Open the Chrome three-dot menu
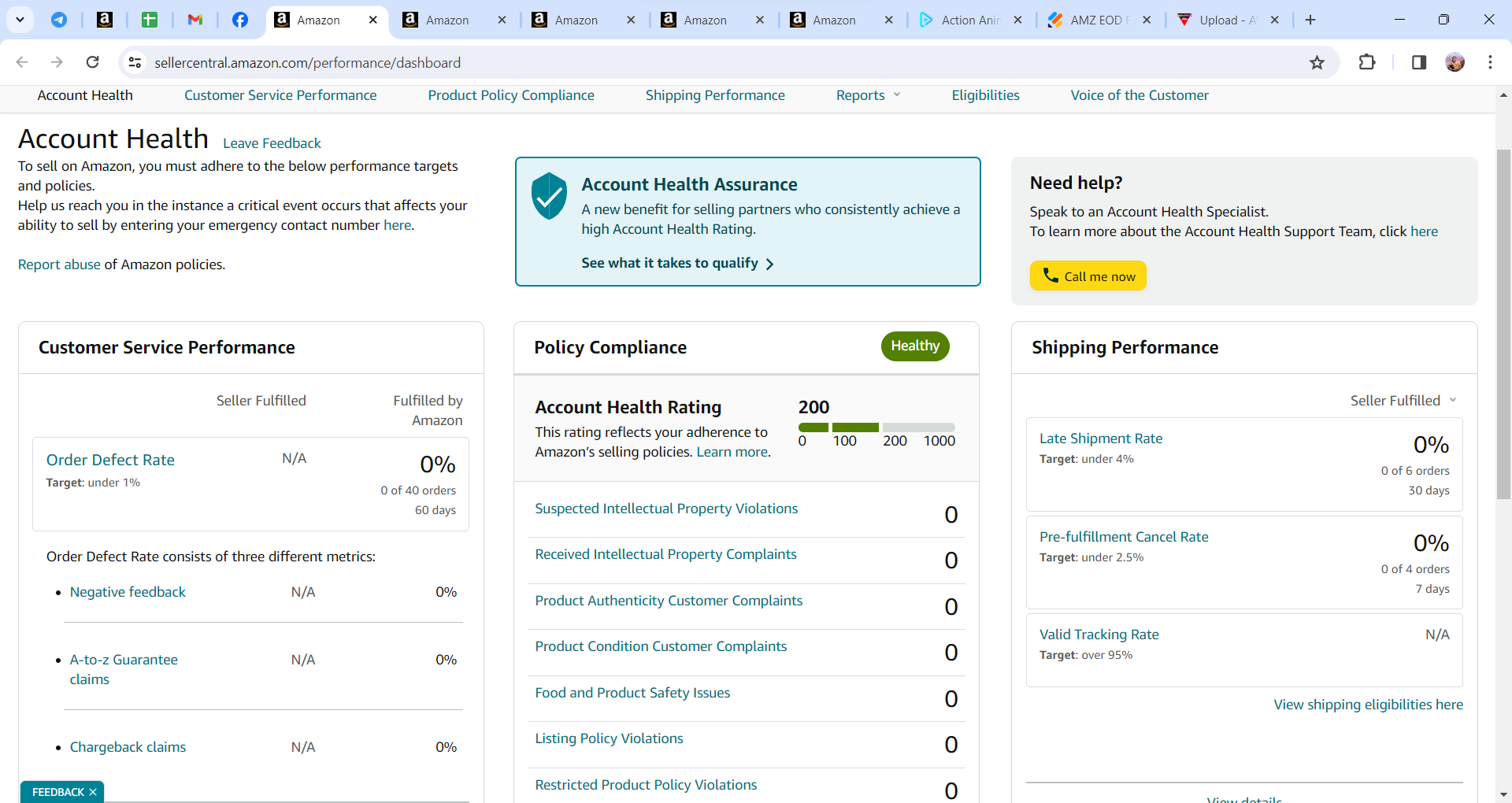Screen dimensions: 1512x803 click(x=1490, y=62)
